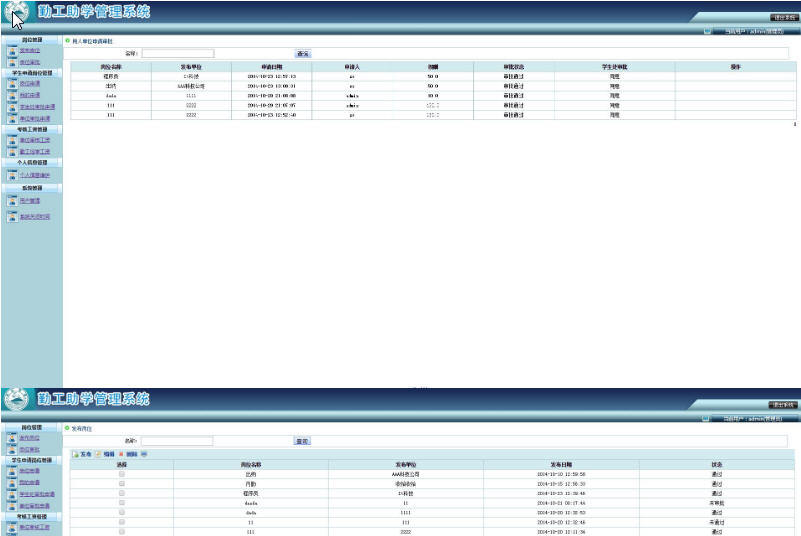801x536 pixels.
Task: Click the 名称 input field in the lower page
Action: [177, 440]
